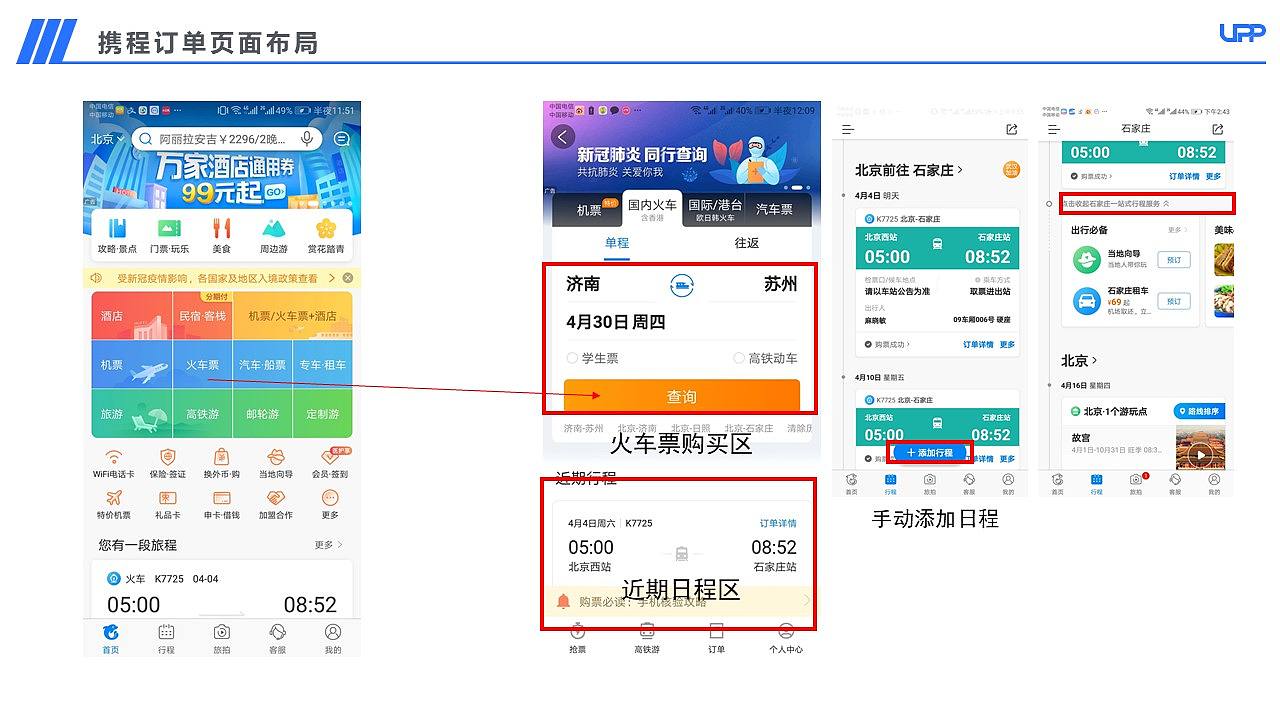
Task: Tap 预订 for 石家庄租车
Action: pyautogui.click(x=1175, y=301)
